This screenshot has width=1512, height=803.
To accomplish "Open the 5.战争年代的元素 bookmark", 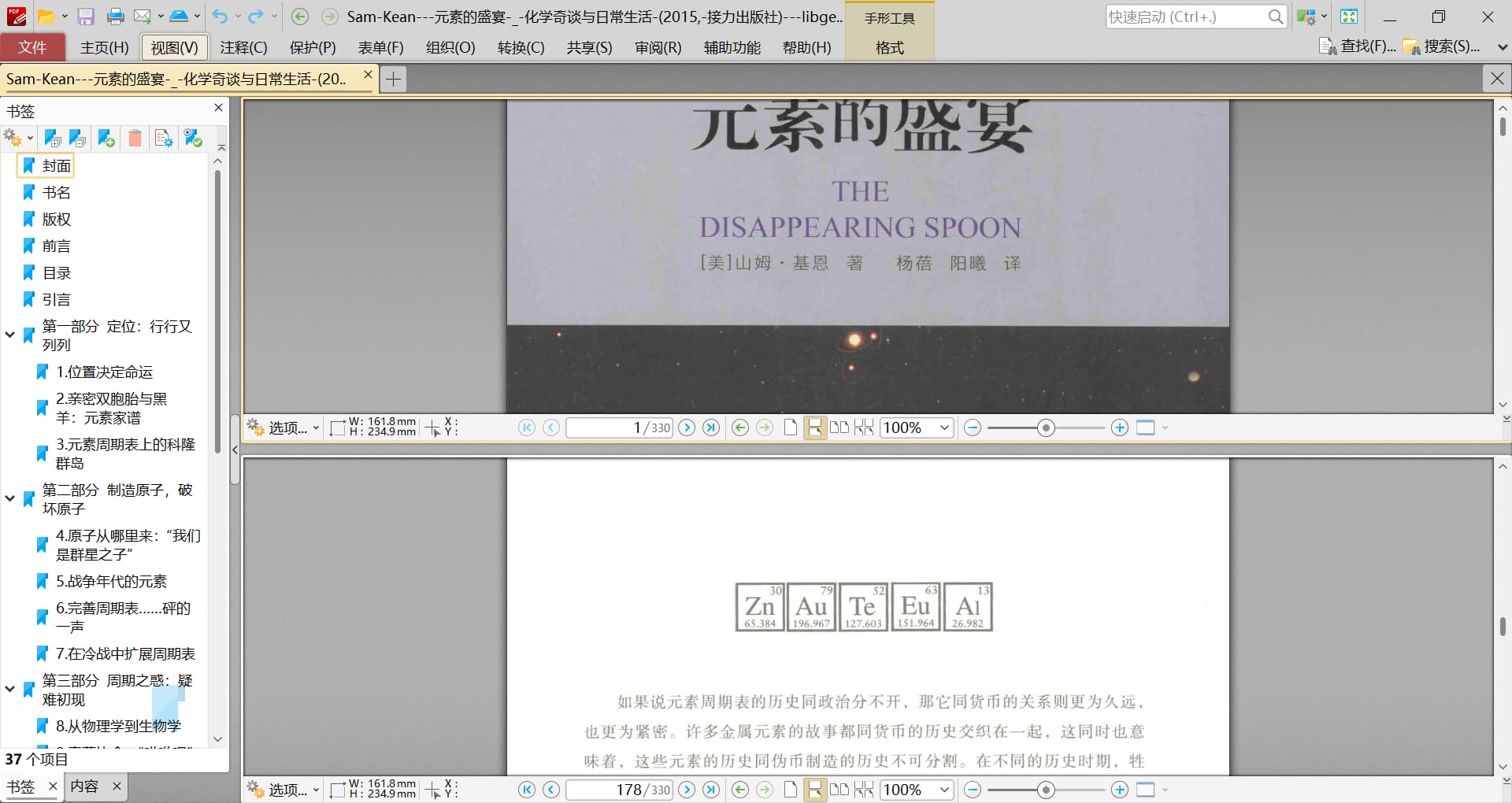I will pyautogui.click(x=111, y=581).
